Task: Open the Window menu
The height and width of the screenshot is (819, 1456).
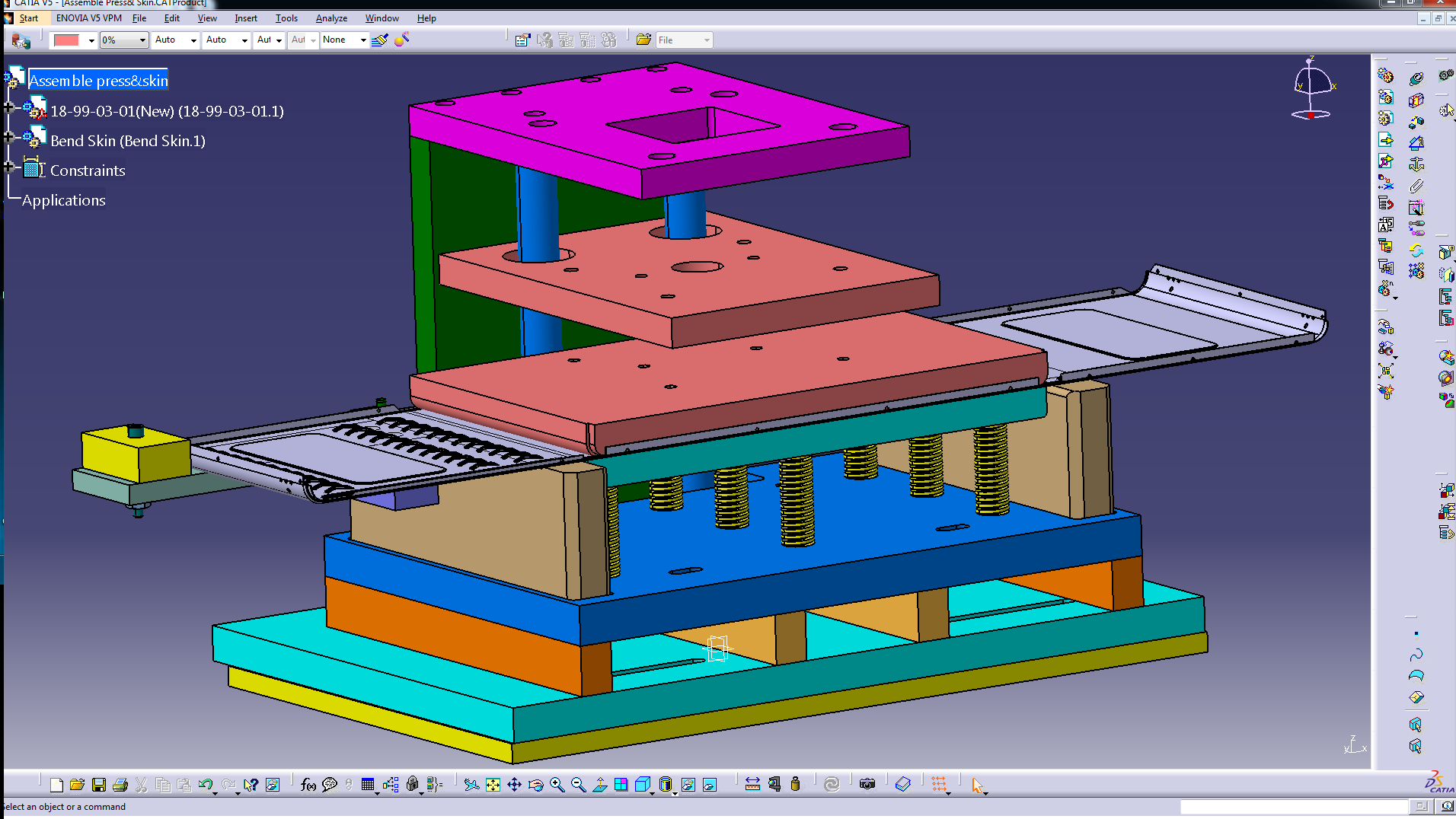Action: pyautogui.click(x=382, y=18)
